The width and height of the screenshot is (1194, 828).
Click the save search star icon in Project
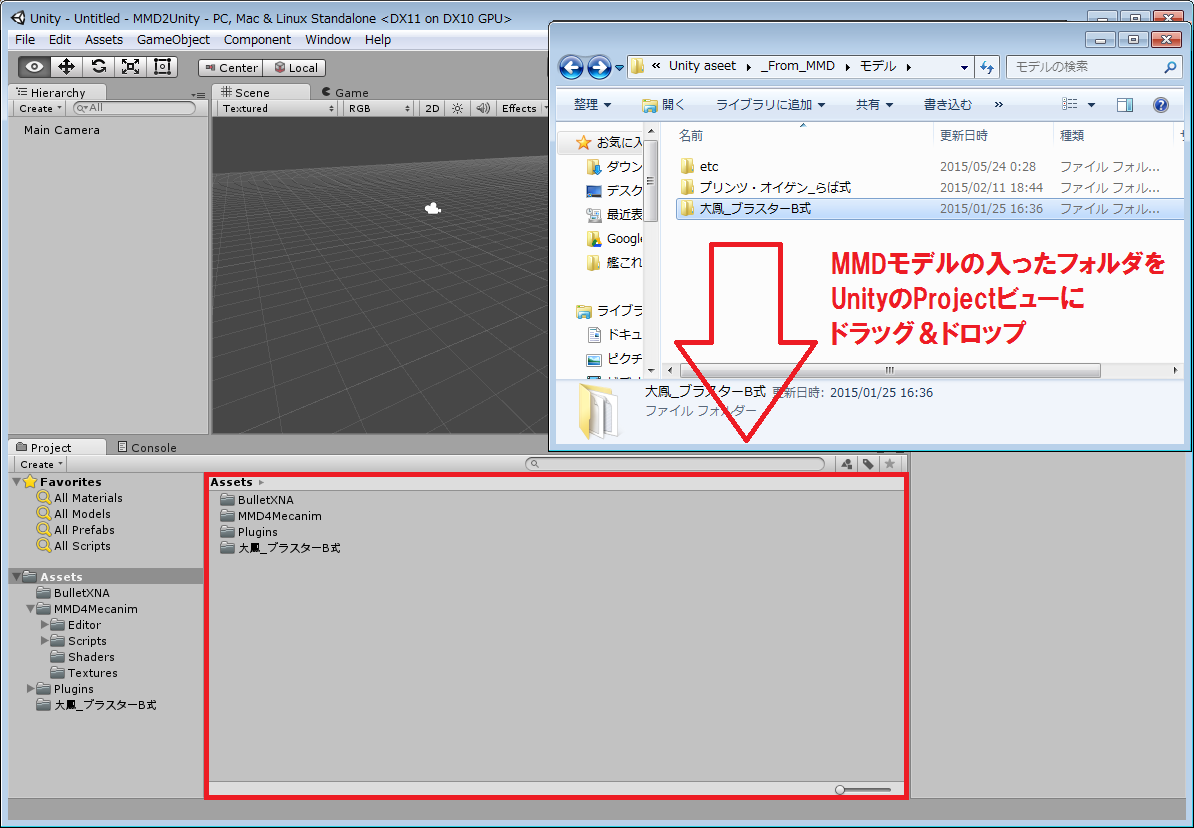click(x=889, y=463)
